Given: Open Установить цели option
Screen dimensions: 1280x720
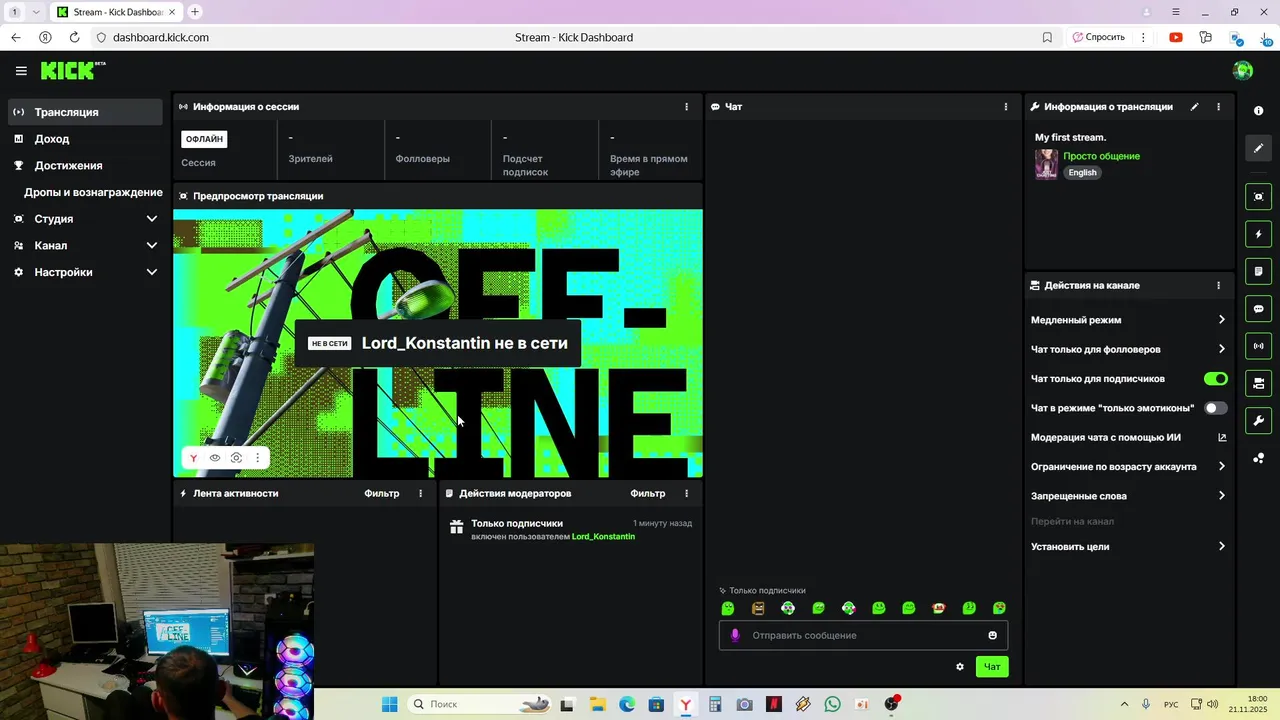Looking at the screenshot, I should coord(1128,547).
